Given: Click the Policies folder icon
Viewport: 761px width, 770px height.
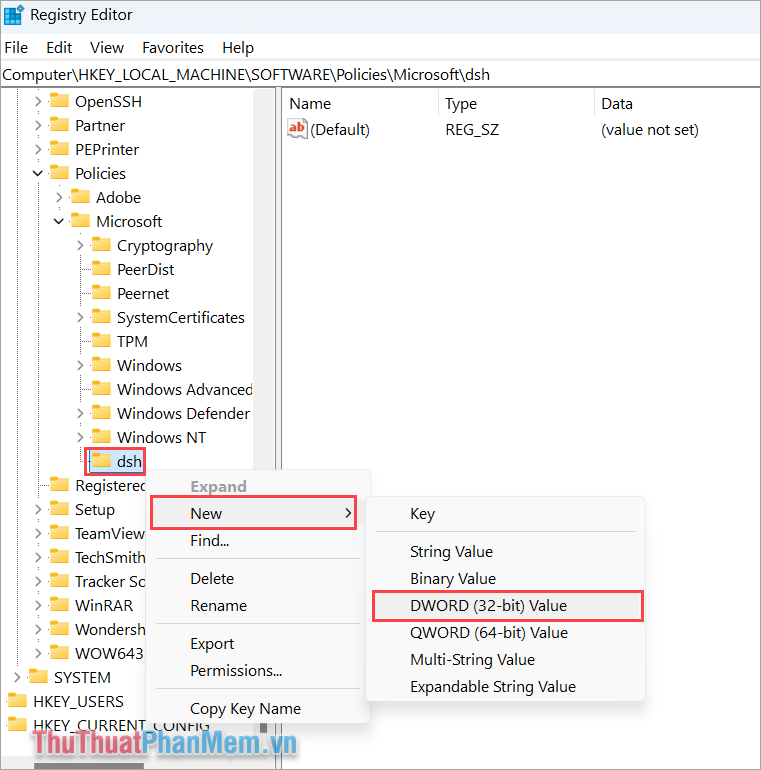Looking at the screenshot, I should click(59, 173).
